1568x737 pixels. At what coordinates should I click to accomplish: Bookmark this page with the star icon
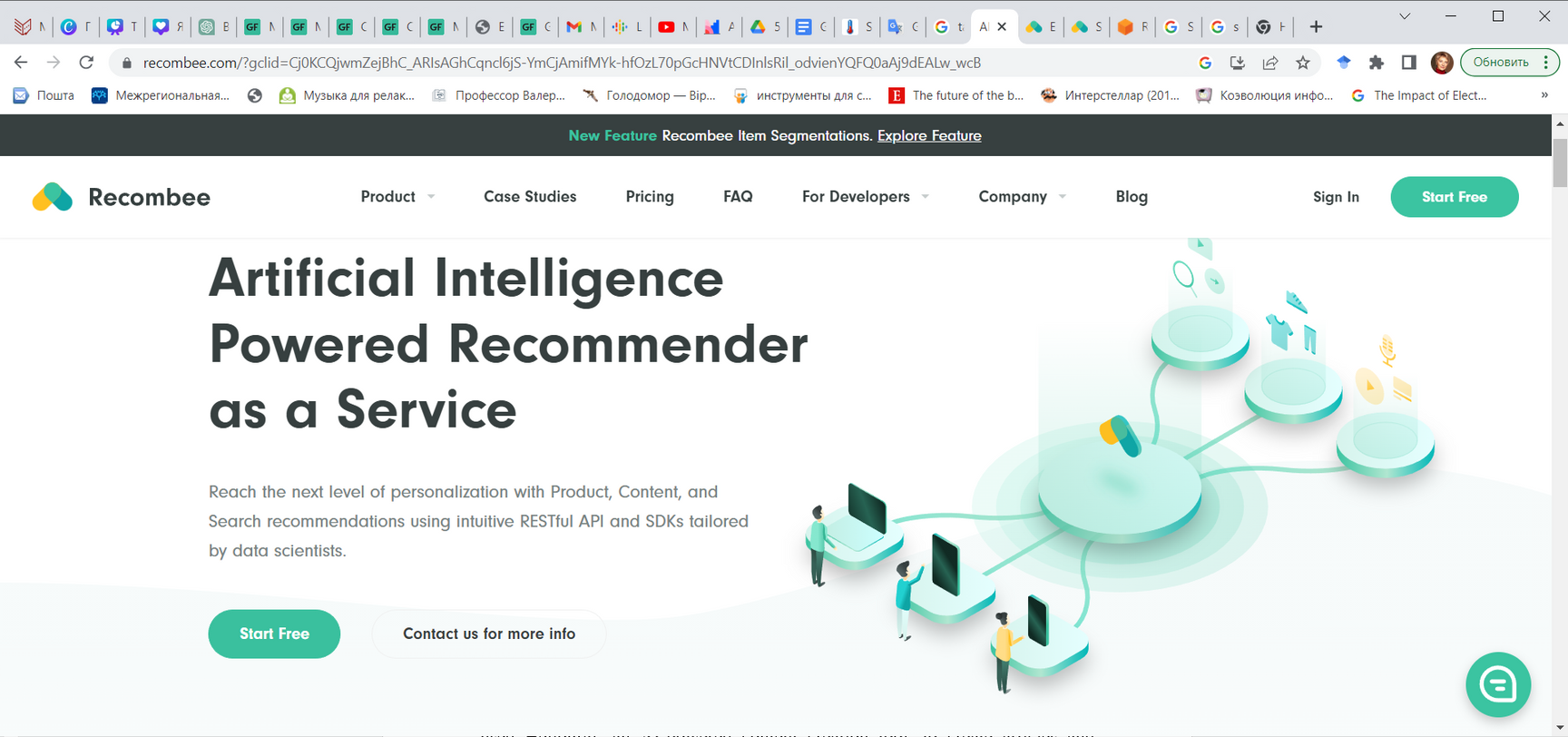1303,63
